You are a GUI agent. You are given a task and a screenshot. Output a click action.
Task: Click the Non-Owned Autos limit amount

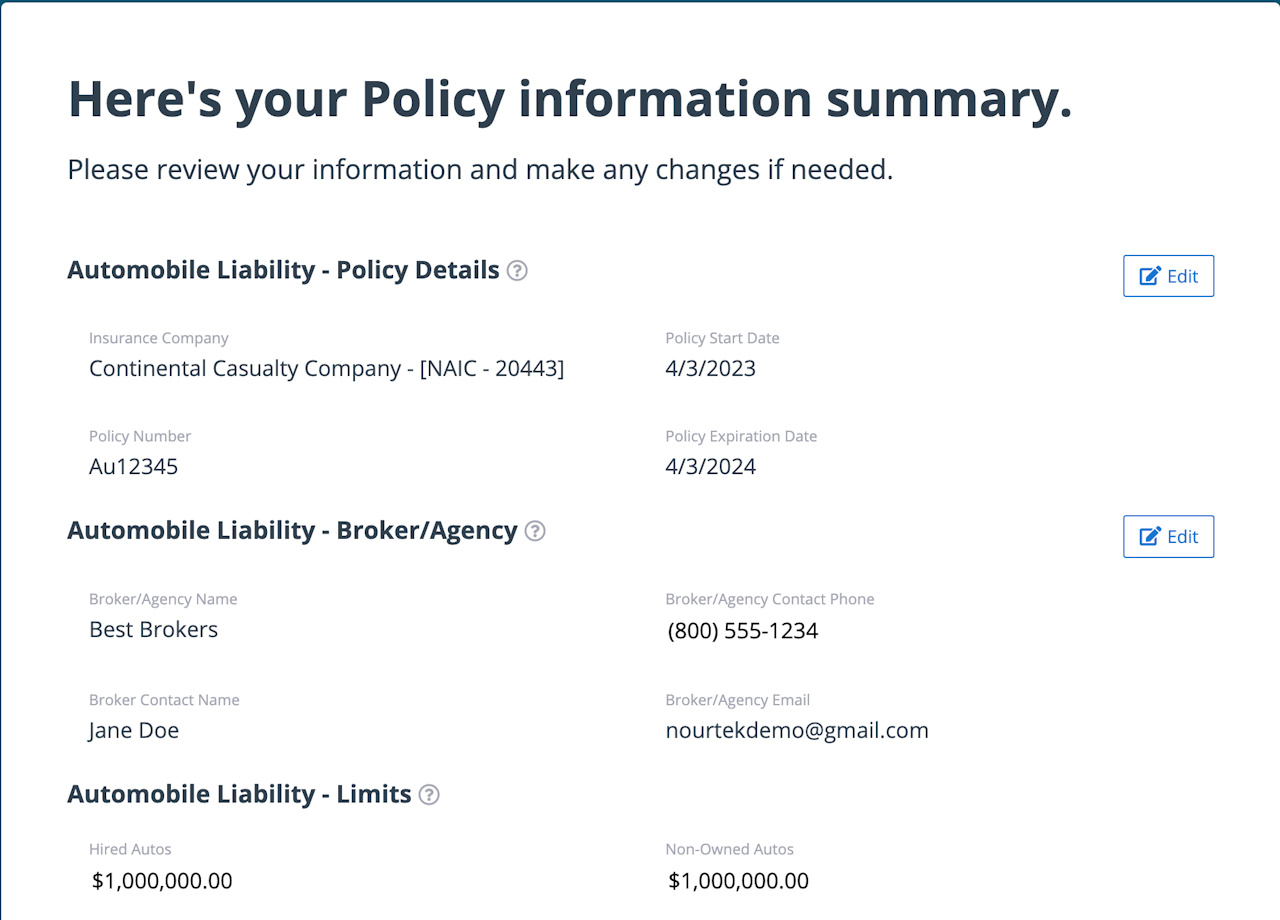[739, 881]
